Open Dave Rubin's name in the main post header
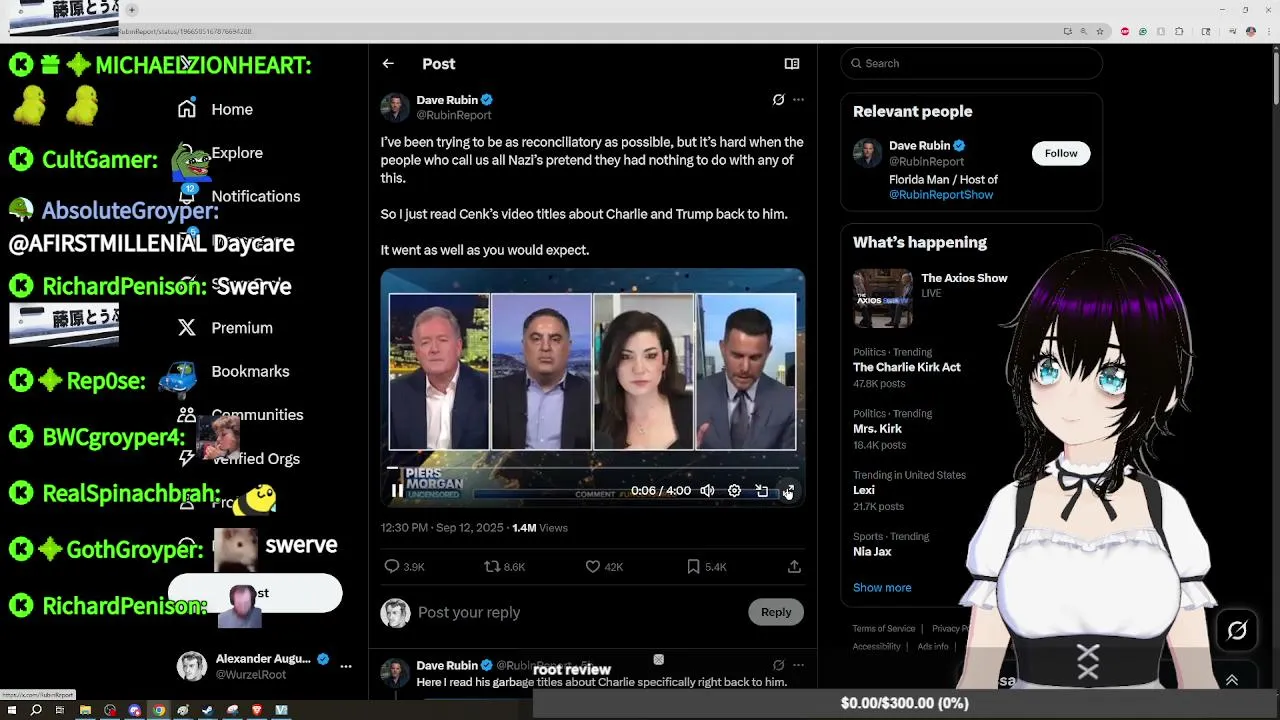This screenshot has height=720, width=1280. (x=447, y=100)
